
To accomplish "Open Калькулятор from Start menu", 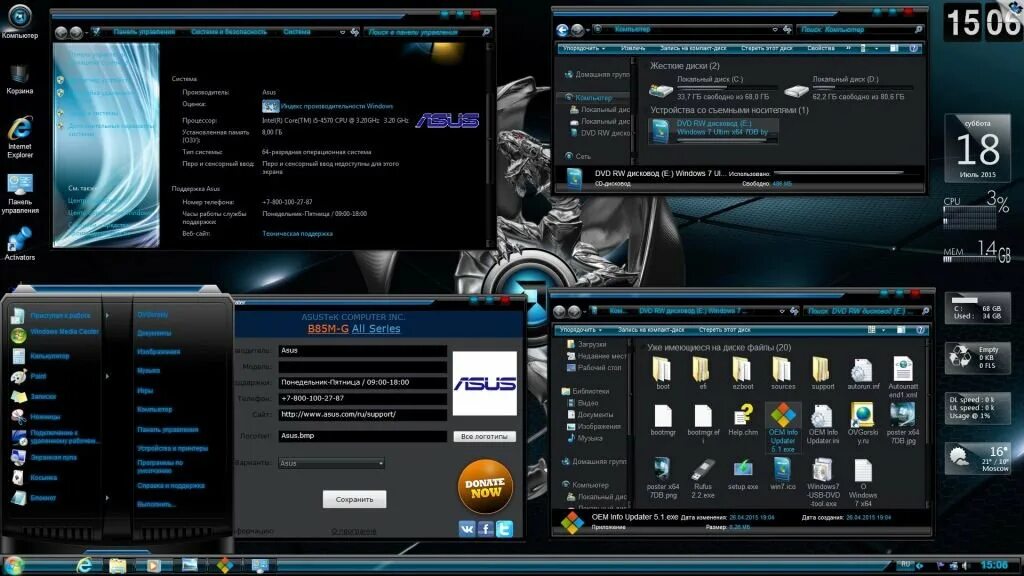I will [41, 356].
